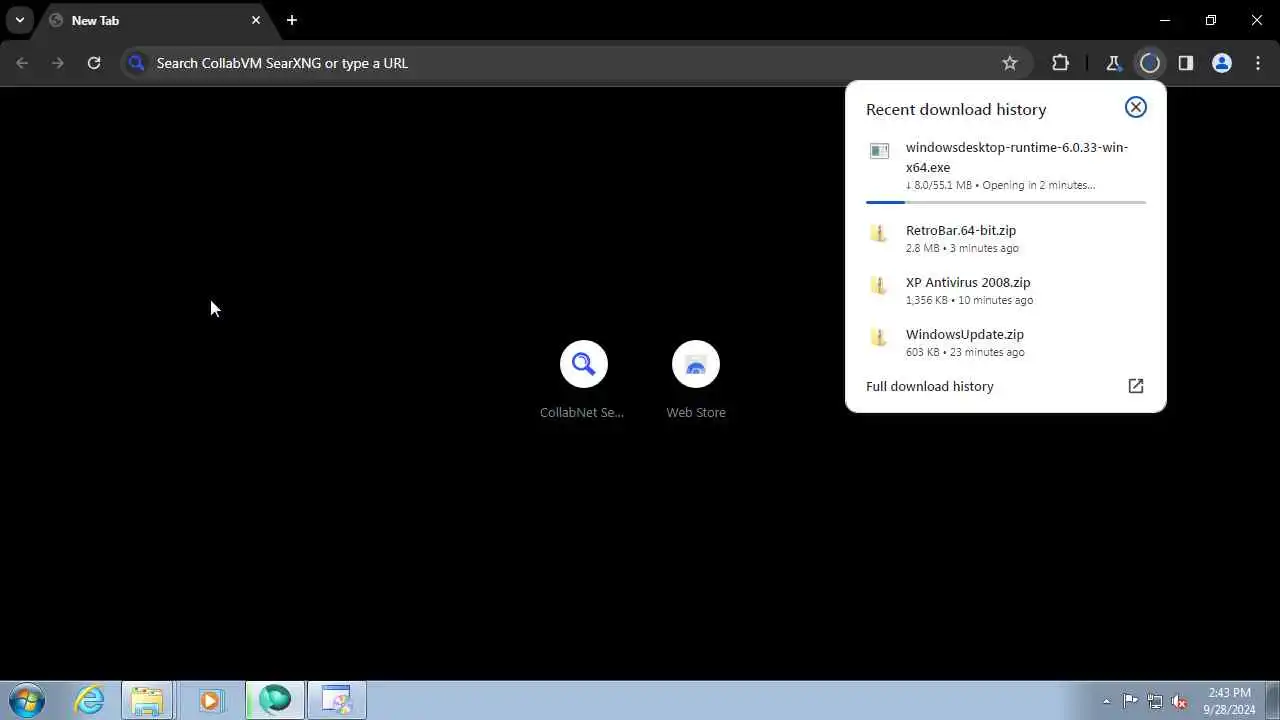This screenshot has width=1280, height=720.
Task: Show hidden tray icons arrow
Action: point(1106,701)
